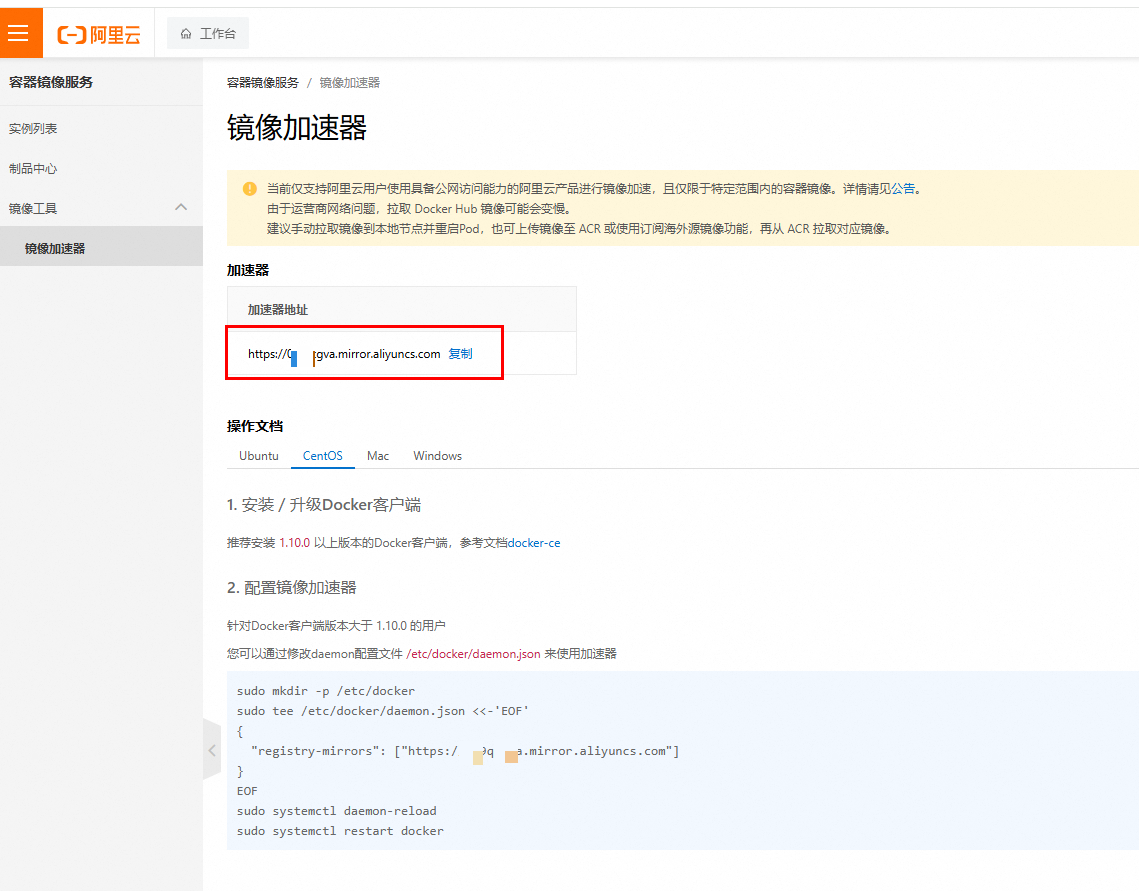Click the 镜像加速器 page heading

point(296,127)
